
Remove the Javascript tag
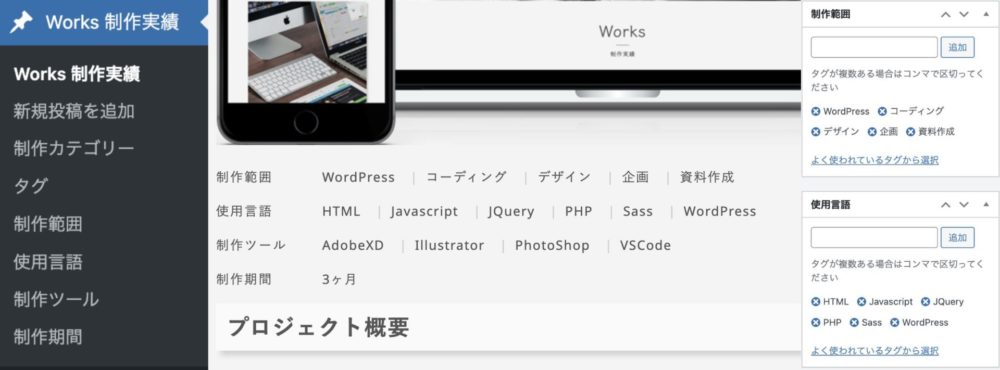862,302
